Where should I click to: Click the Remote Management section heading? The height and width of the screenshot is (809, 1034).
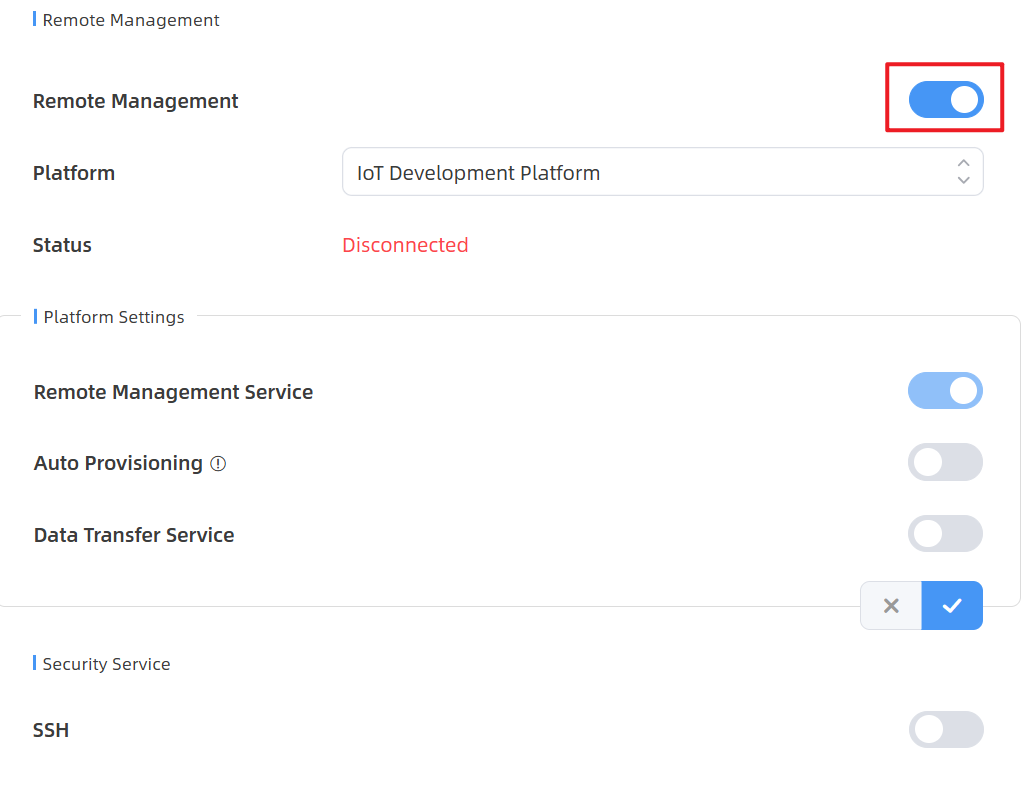pos(131,20)
